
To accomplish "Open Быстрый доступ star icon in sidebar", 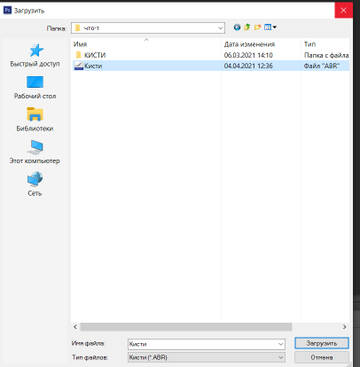I will tap(36, 51).
